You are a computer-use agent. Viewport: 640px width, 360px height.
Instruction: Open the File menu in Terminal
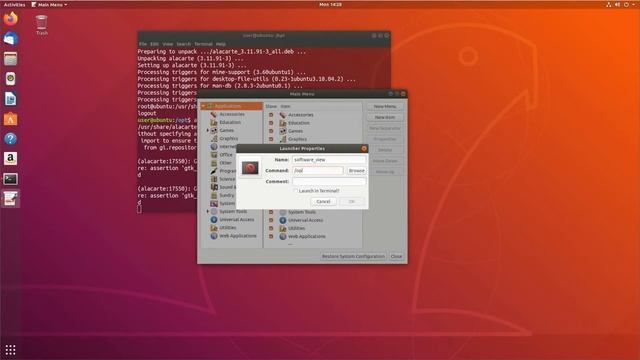[x=143, y=44]
